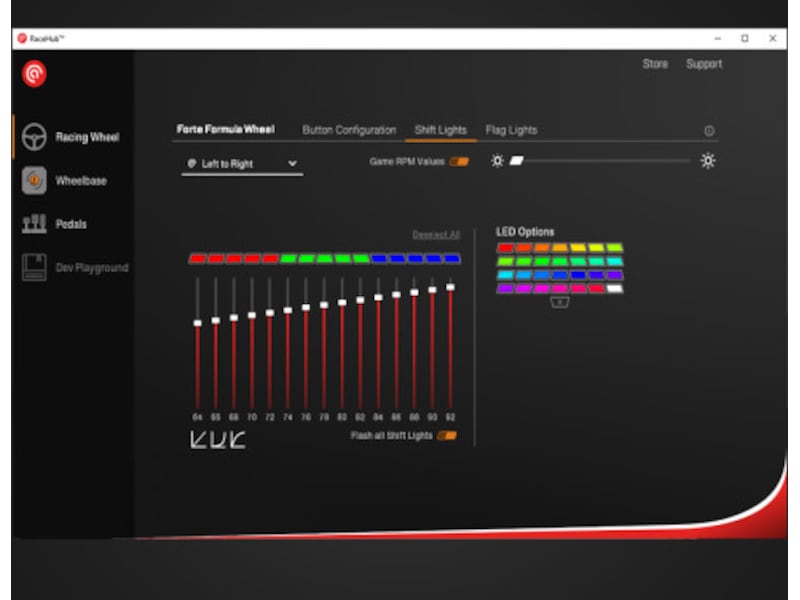Select the third RPM curve preset icon

pos(237,439)
